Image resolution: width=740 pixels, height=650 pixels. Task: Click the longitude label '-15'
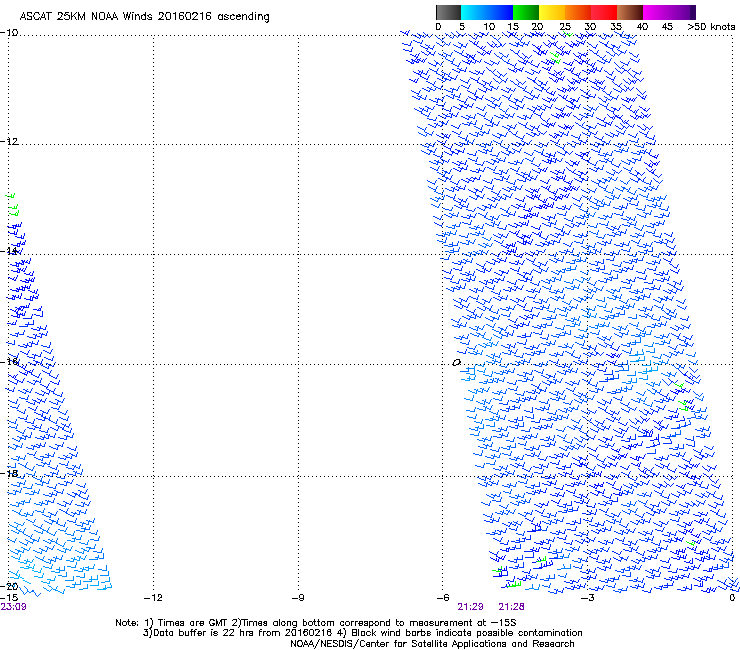[9, 598]
